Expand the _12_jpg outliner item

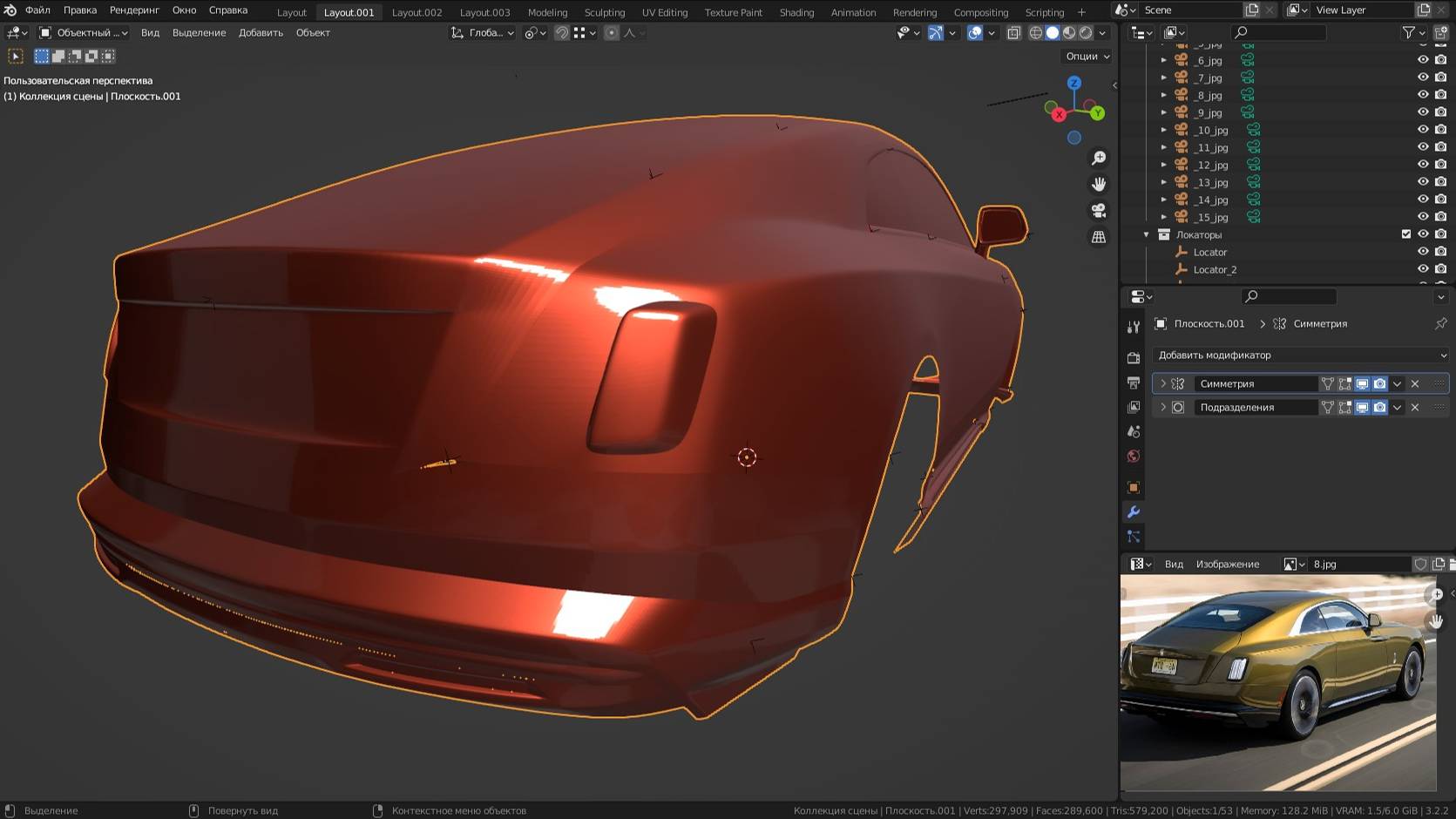[1163, 165]
